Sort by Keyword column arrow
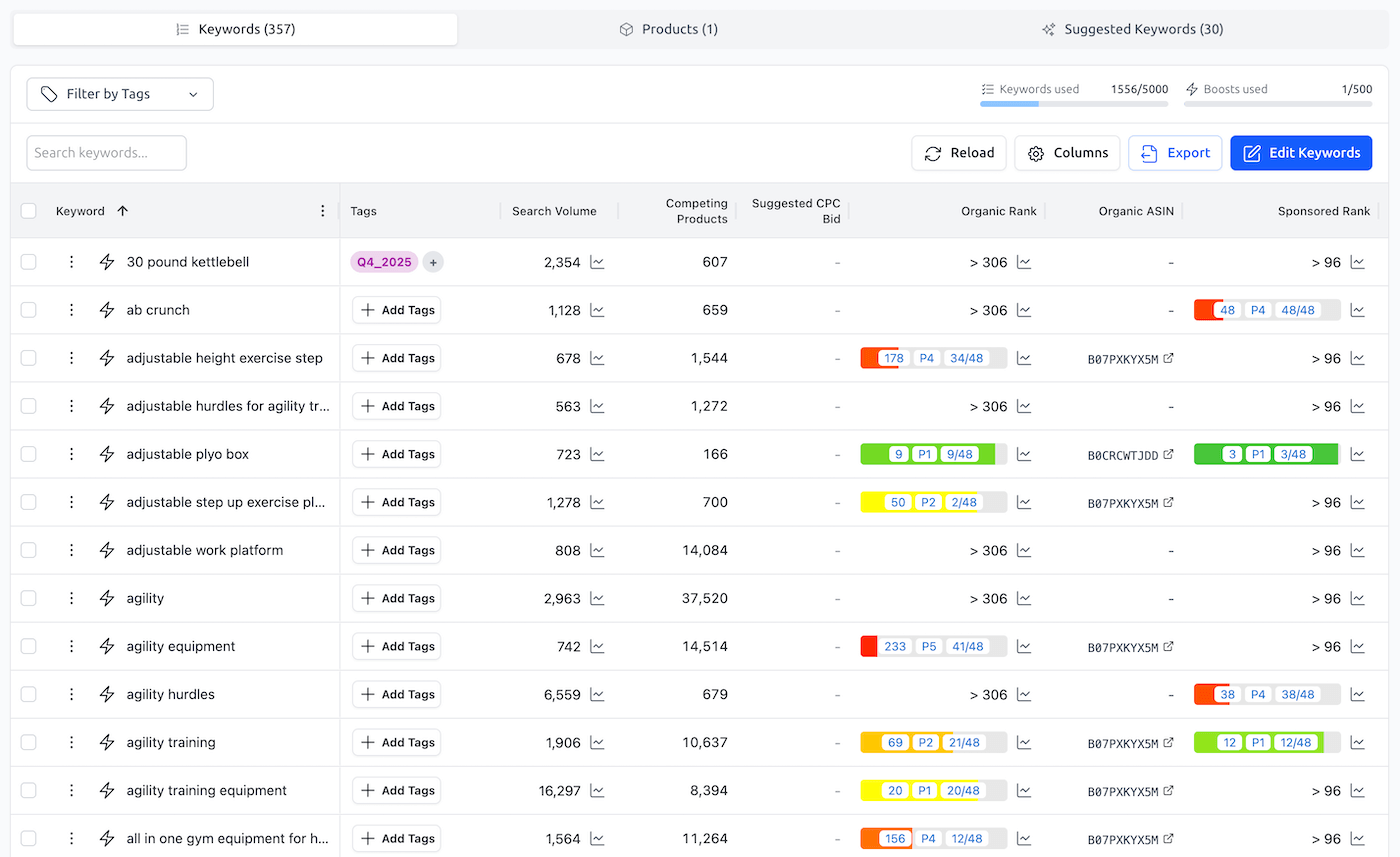 pos(123,211)
